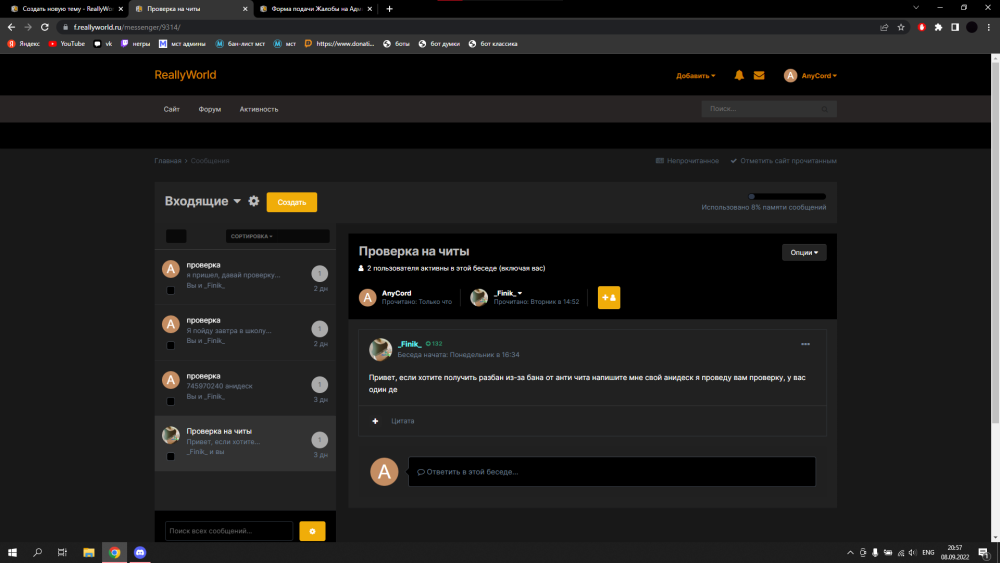Open the browser extensions puzzle icon
Viewport: 1000px width, 563px height.
click(938, 27)
